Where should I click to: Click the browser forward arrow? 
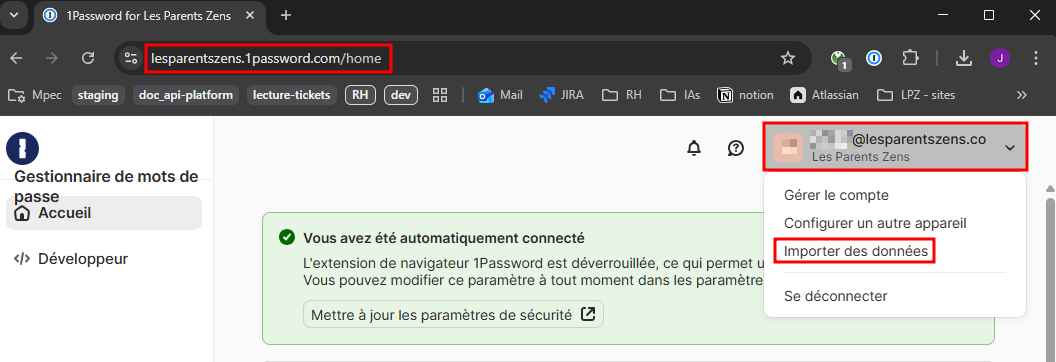[52, 59]
